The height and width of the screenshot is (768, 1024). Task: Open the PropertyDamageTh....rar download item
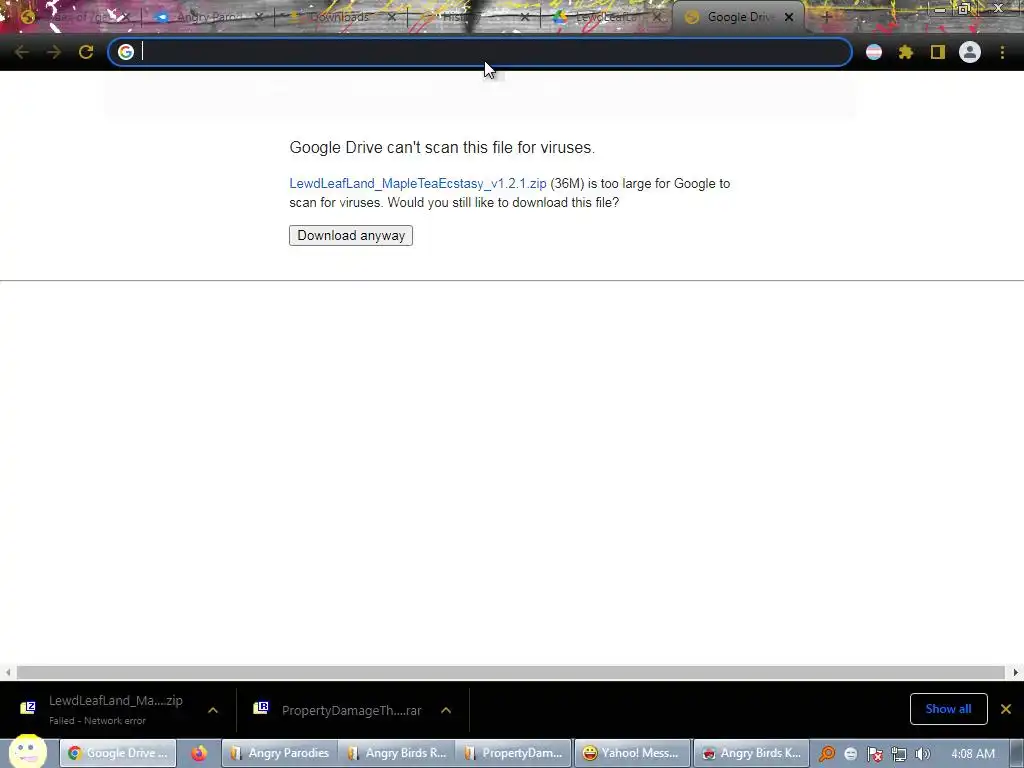[351, 711]
